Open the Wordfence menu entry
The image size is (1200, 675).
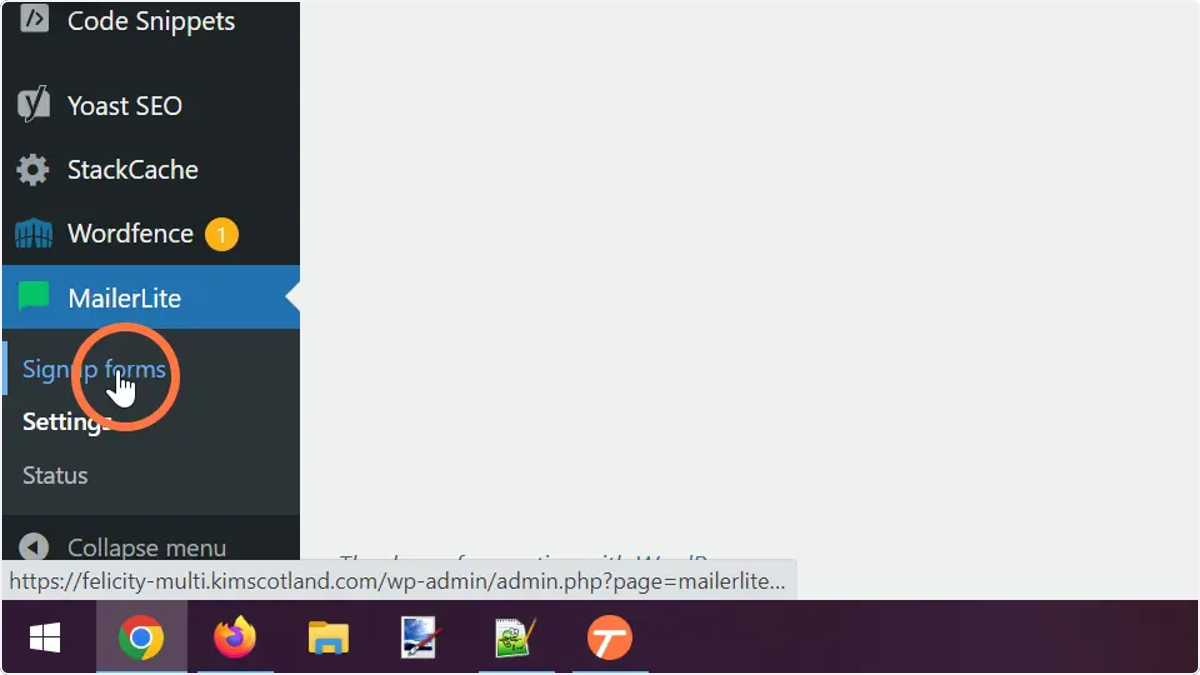point(150,234)
